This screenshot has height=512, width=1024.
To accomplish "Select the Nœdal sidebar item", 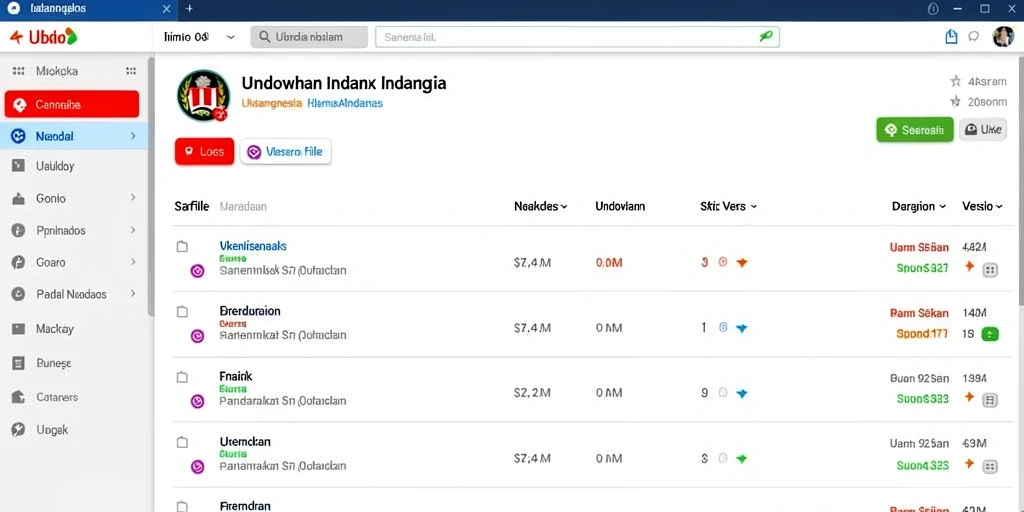I will coord(74,136).
